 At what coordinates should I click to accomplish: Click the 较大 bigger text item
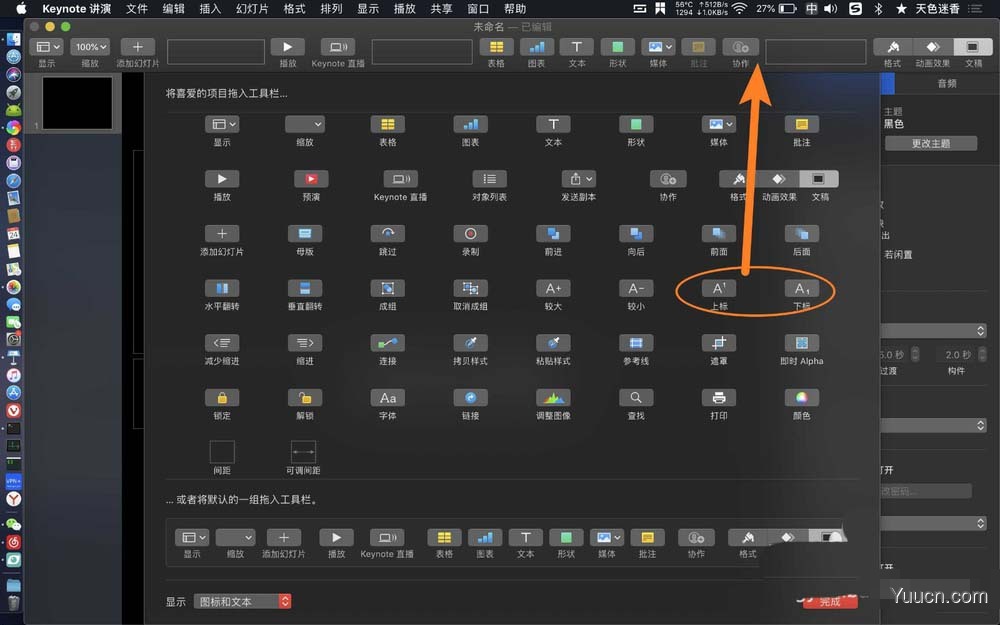[554, 288]
